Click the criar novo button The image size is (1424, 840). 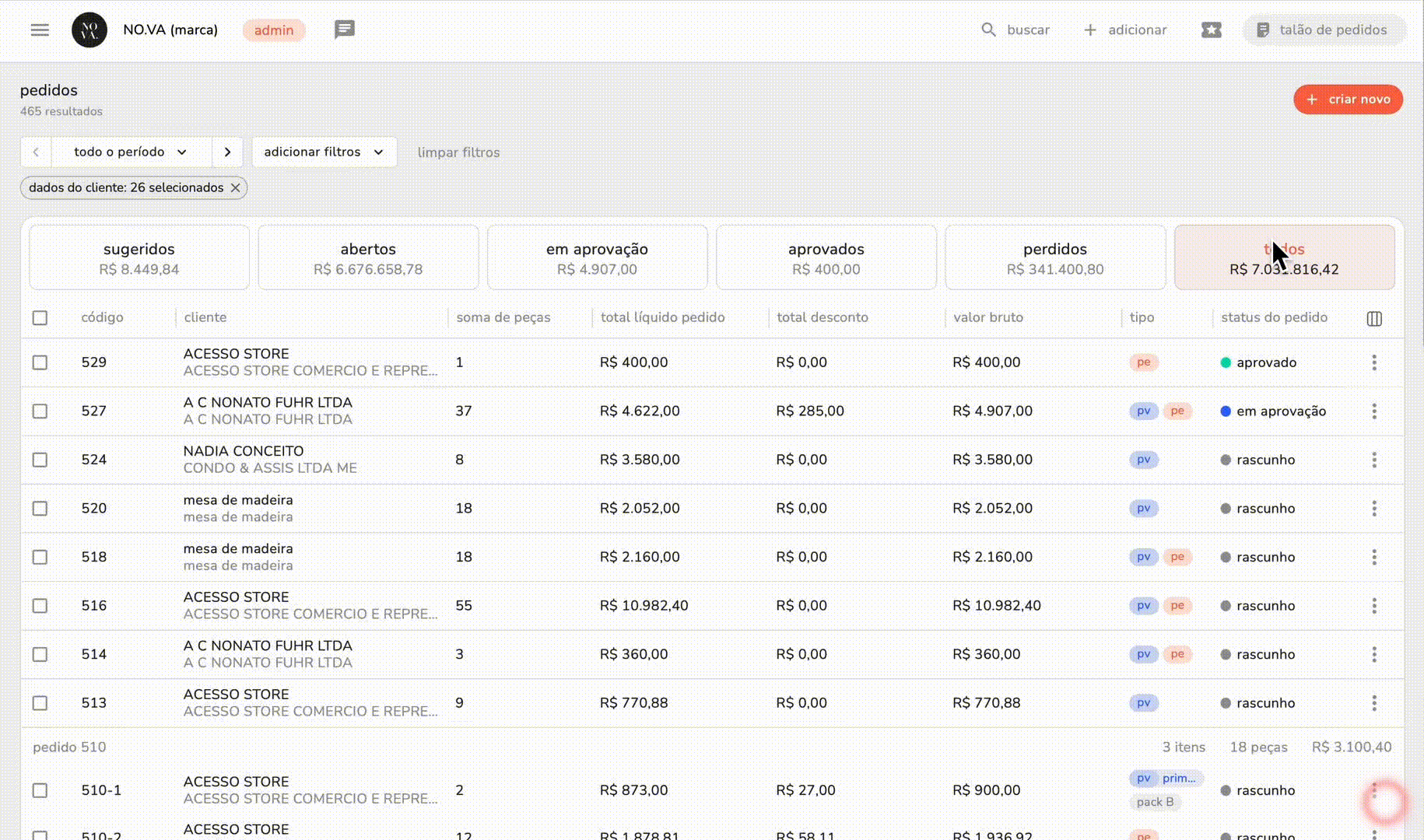pyautogui.click(x=1348, y=100)
